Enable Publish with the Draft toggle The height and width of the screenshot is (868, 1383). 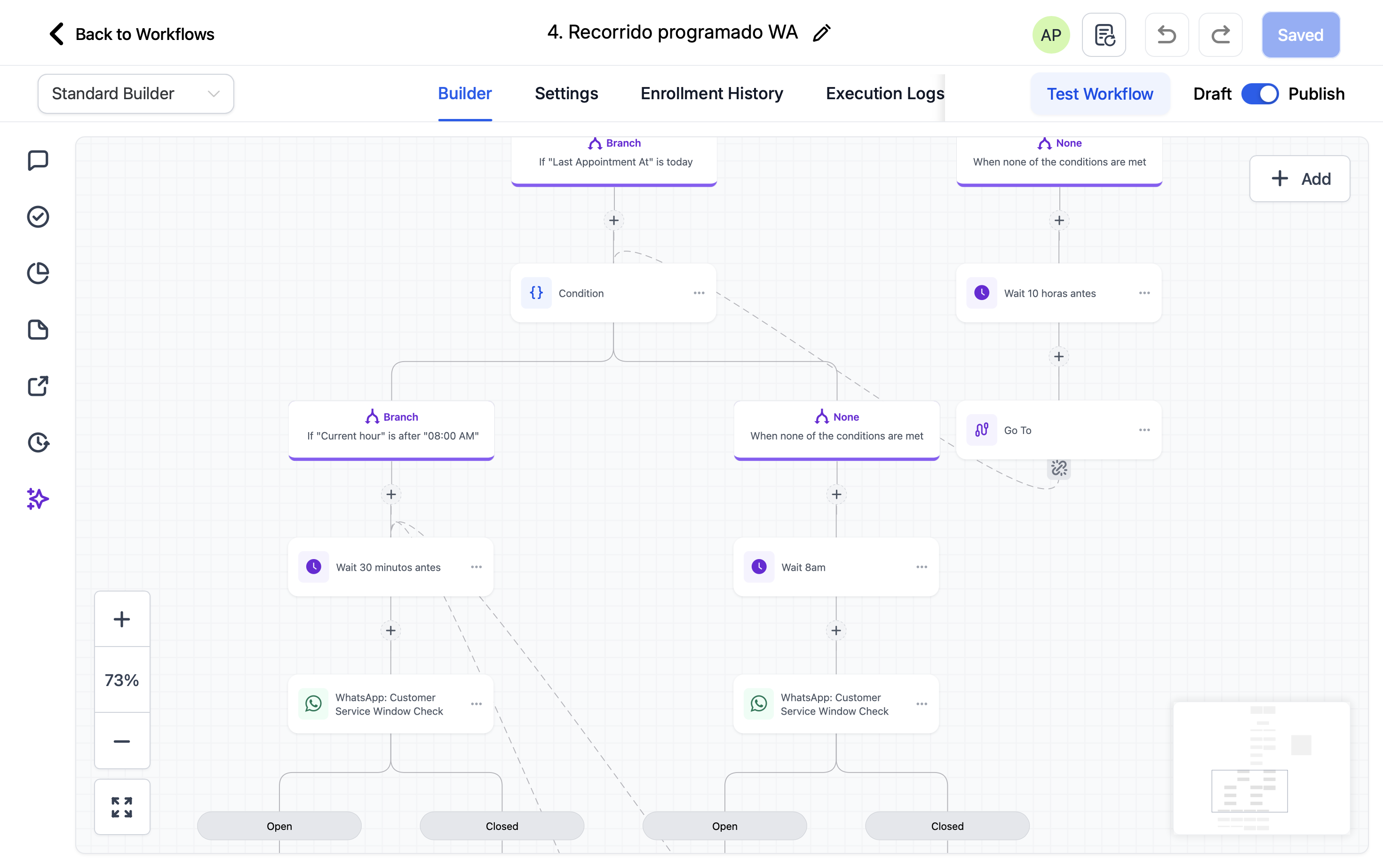pyautogui.click(x=1260, y=94)
